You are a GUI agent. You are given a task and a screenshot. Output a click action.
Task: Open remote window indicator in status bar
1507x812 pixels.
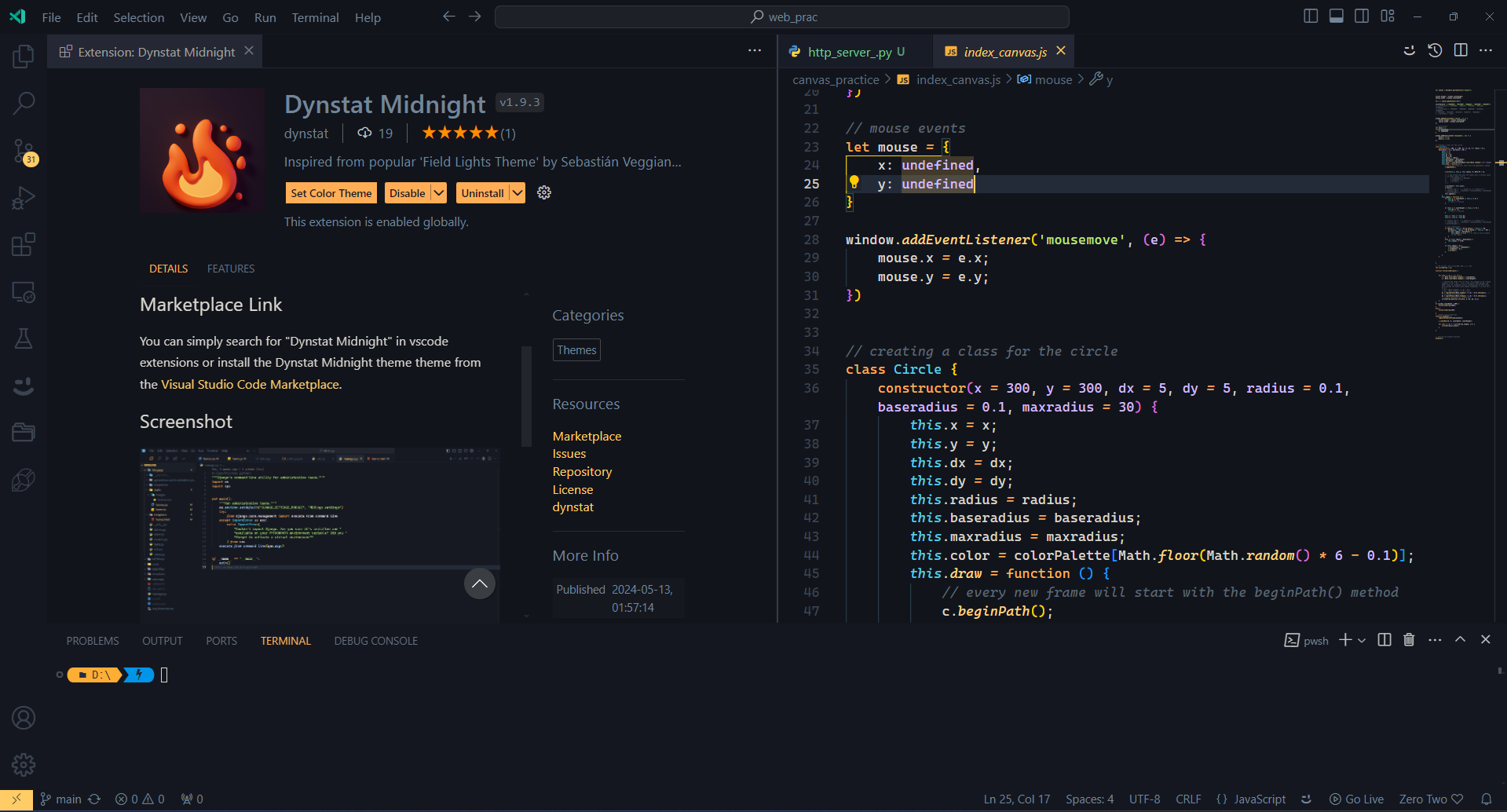point(16,799)
